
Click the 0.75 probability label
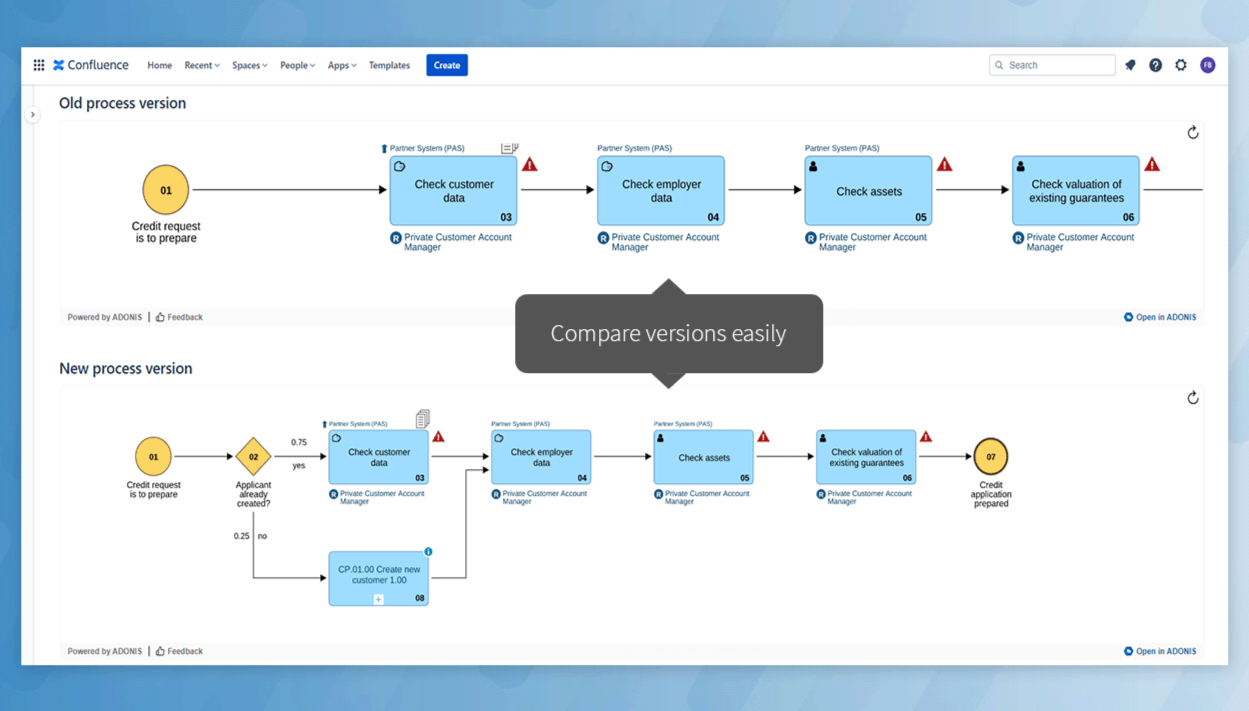(x=299, y=442)
